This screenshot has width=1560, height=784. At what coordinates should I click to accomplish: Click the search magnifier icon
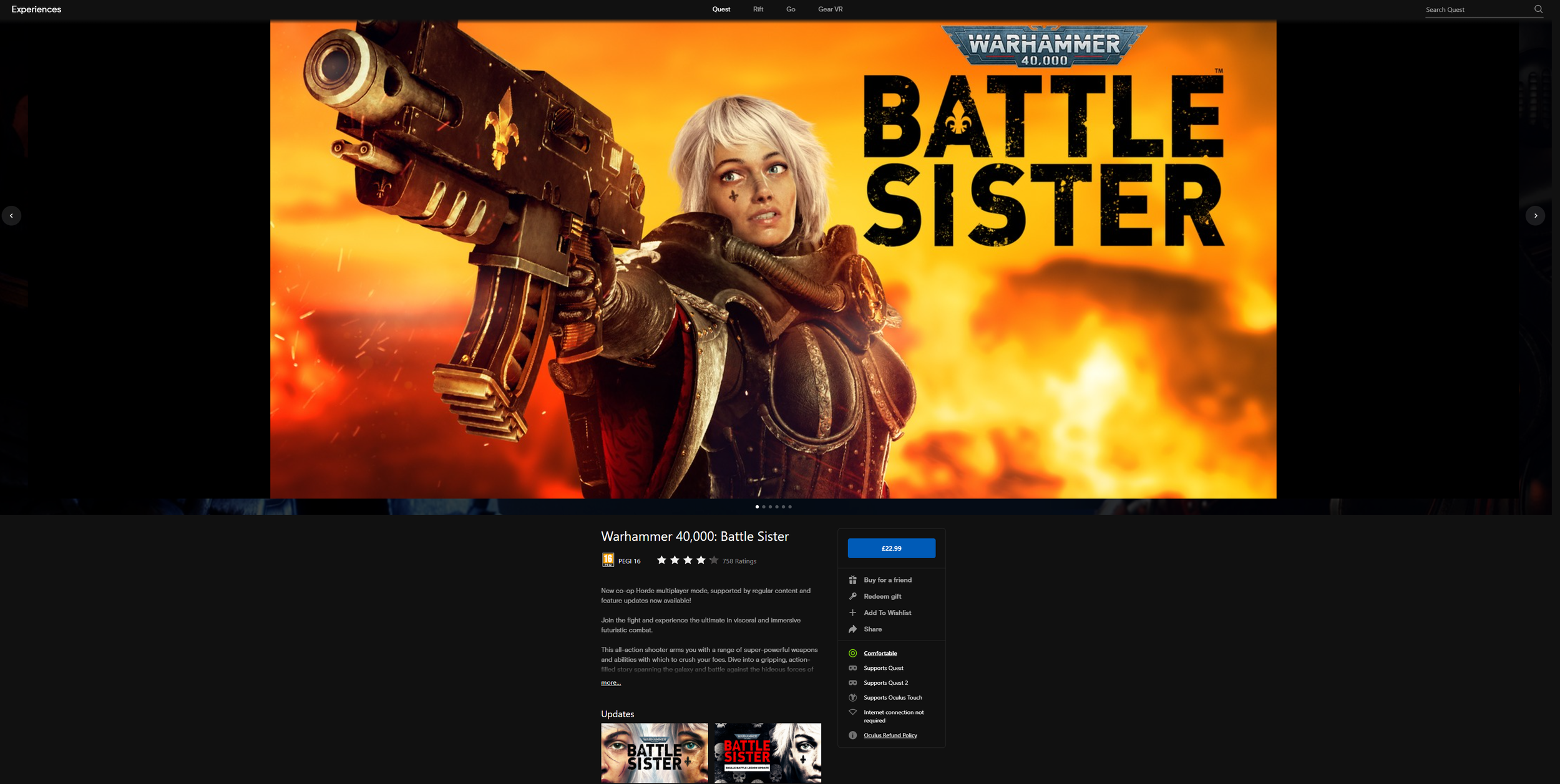coord(1538,9)
